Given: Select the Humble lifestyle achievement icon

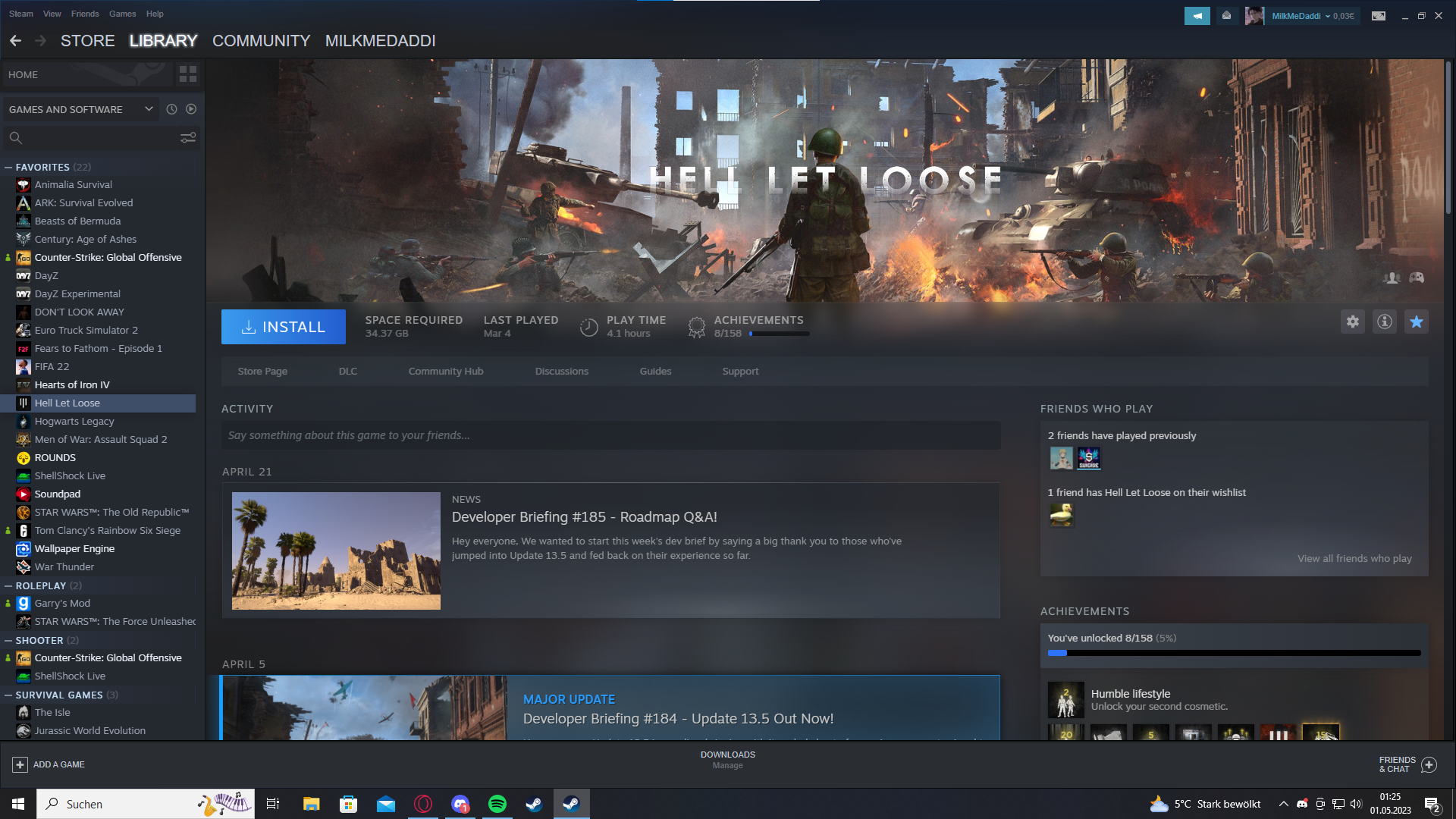Looking at the screenshot, I should 1066,700.
